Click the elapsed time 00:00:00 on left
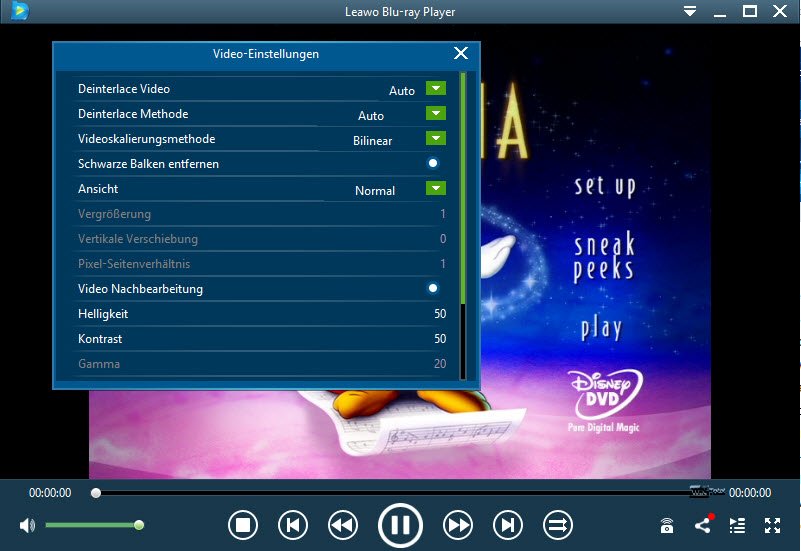801x551 pixels. (x=50, y=493)
